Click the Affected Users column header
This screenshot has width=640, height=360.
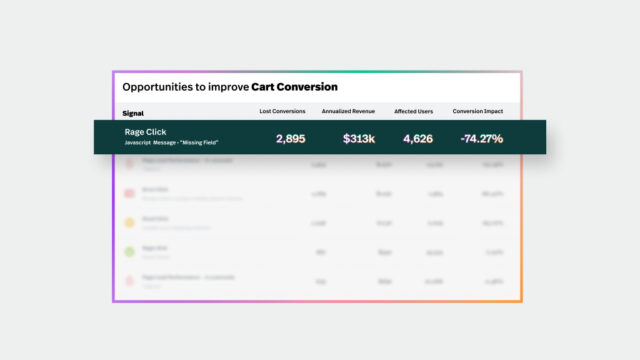pyautogui.click(x=413, y=111)
